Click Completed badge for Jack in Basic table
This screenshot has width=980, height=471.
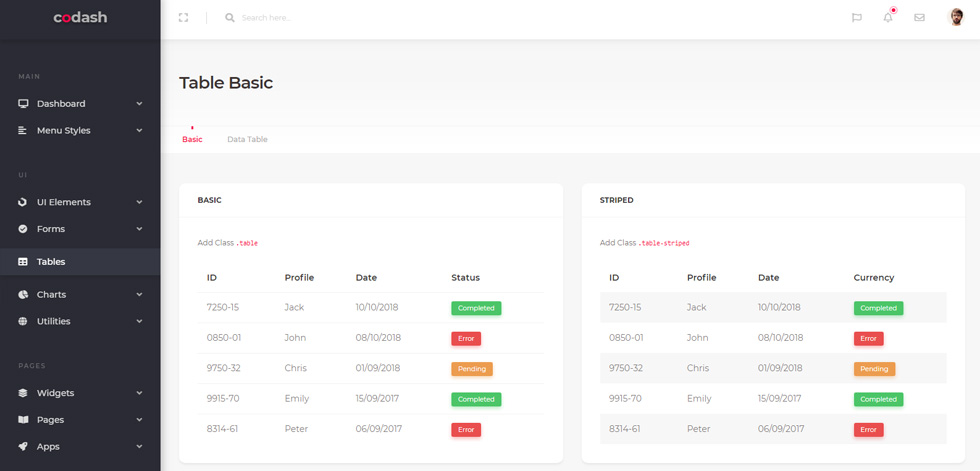click(x=476, y=308)
